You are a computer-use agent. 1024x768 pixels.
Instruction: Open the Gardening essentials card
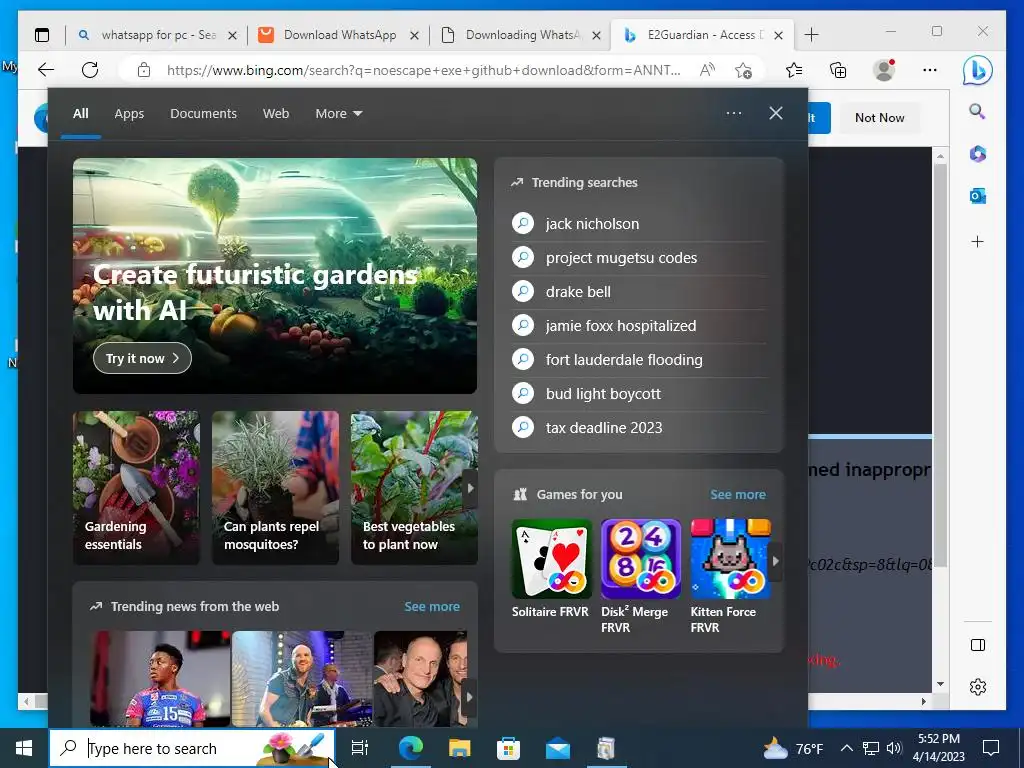tap(136, 488)
